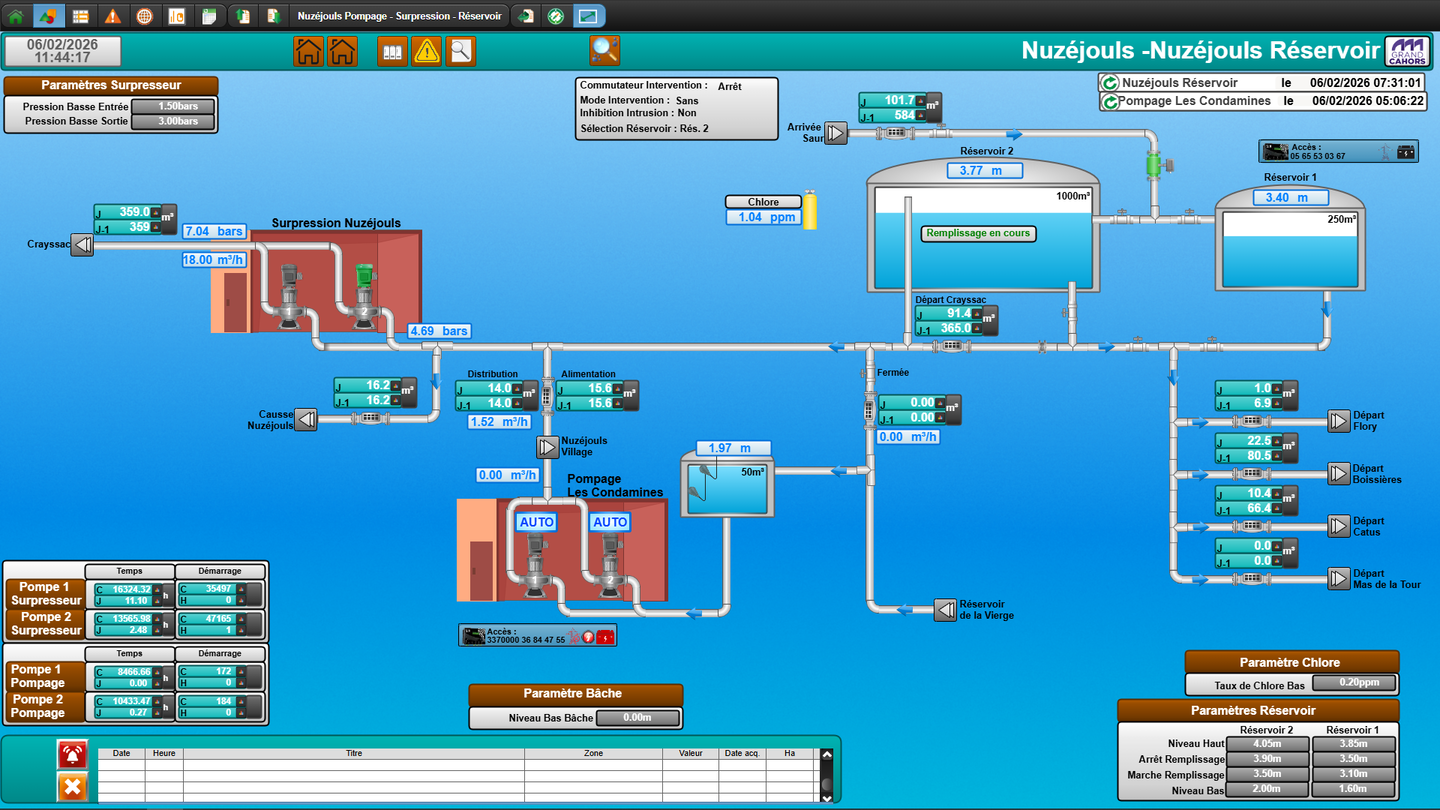
Task: Click the Chlore label button
Action: [763, 202]
